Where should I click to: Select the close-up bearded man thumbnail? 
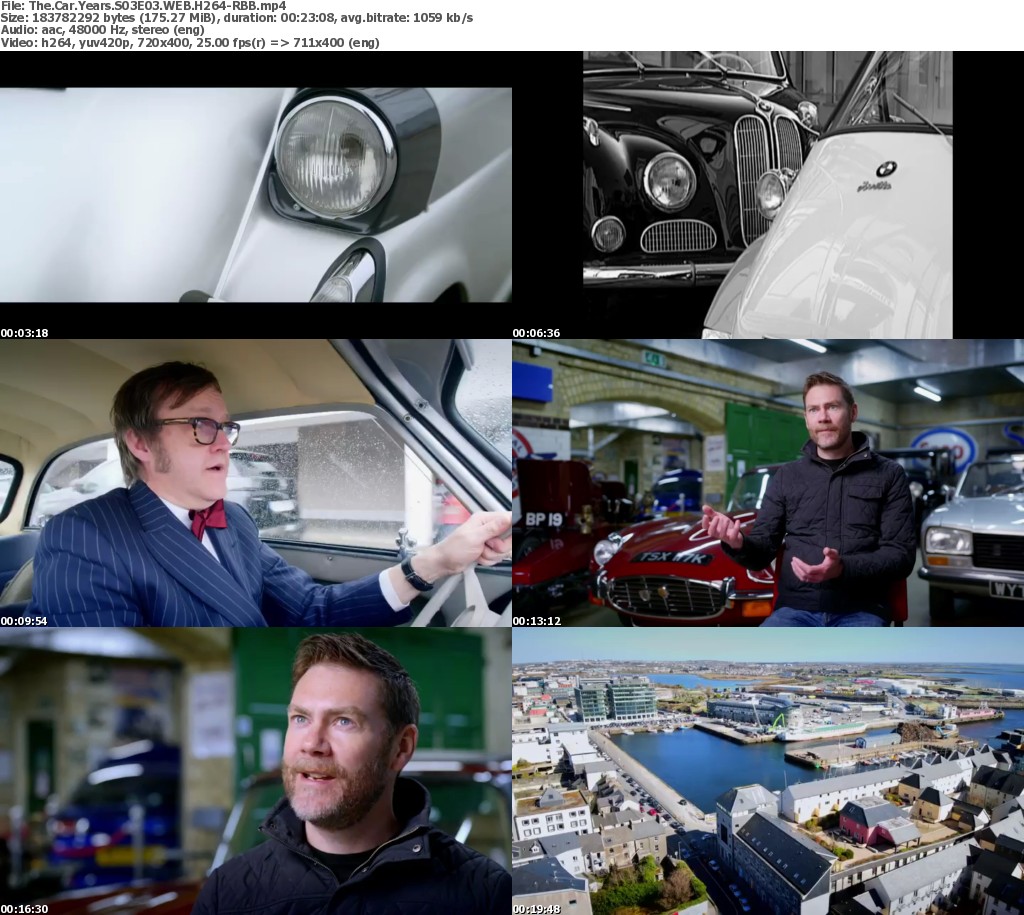[255, 770]
